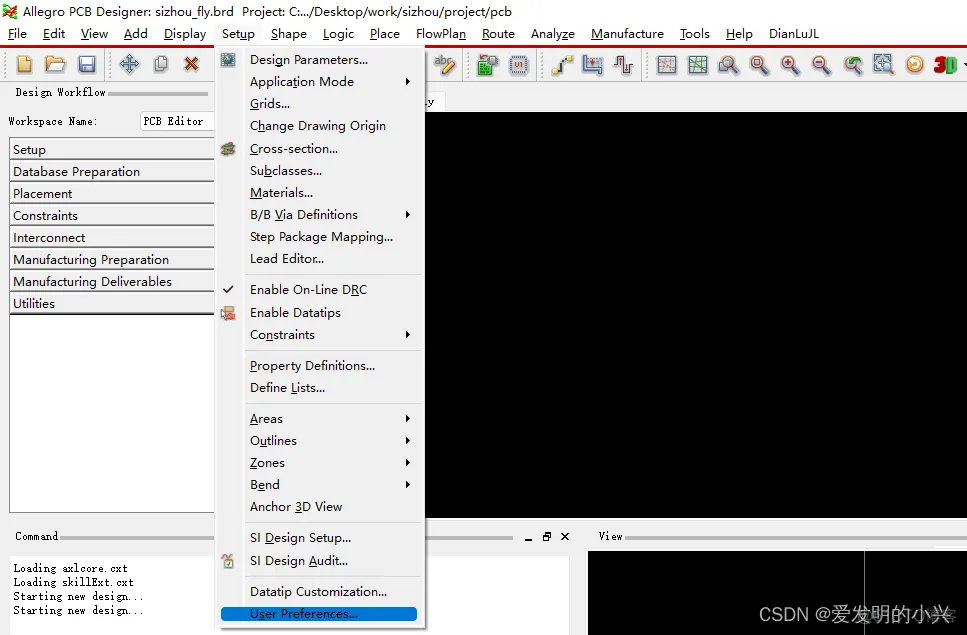Expand the Database Preparation workflow section
This screenshot has height=635, width=967.
(112, 171)
